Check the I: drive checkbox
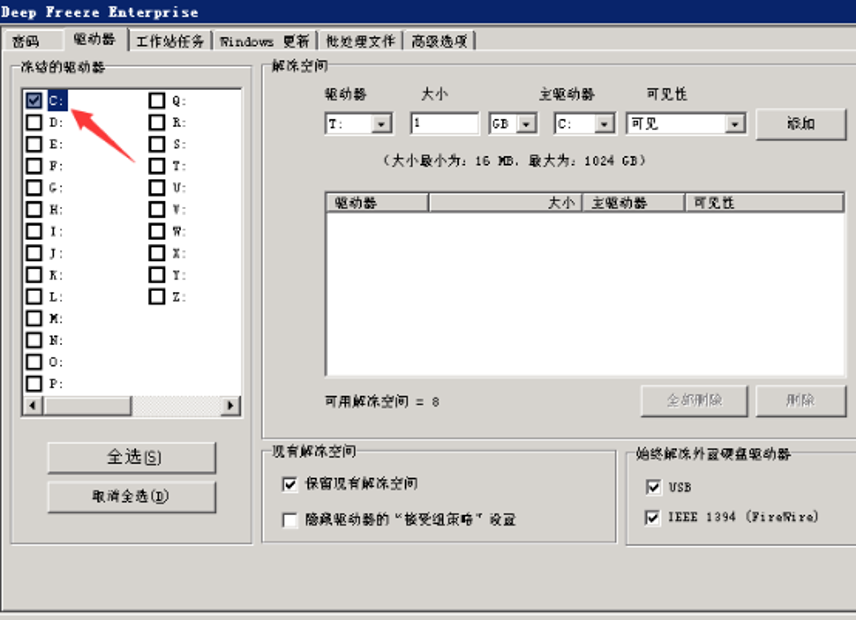Viewport: 856px width, 620px height. (x=34, y=231)
